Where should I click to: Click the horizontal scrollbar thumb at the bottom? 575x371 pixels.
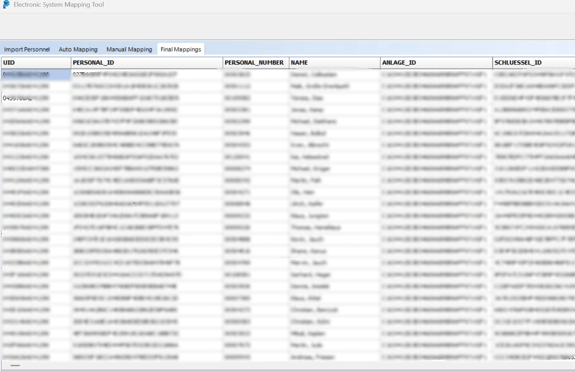pos(15,366)
